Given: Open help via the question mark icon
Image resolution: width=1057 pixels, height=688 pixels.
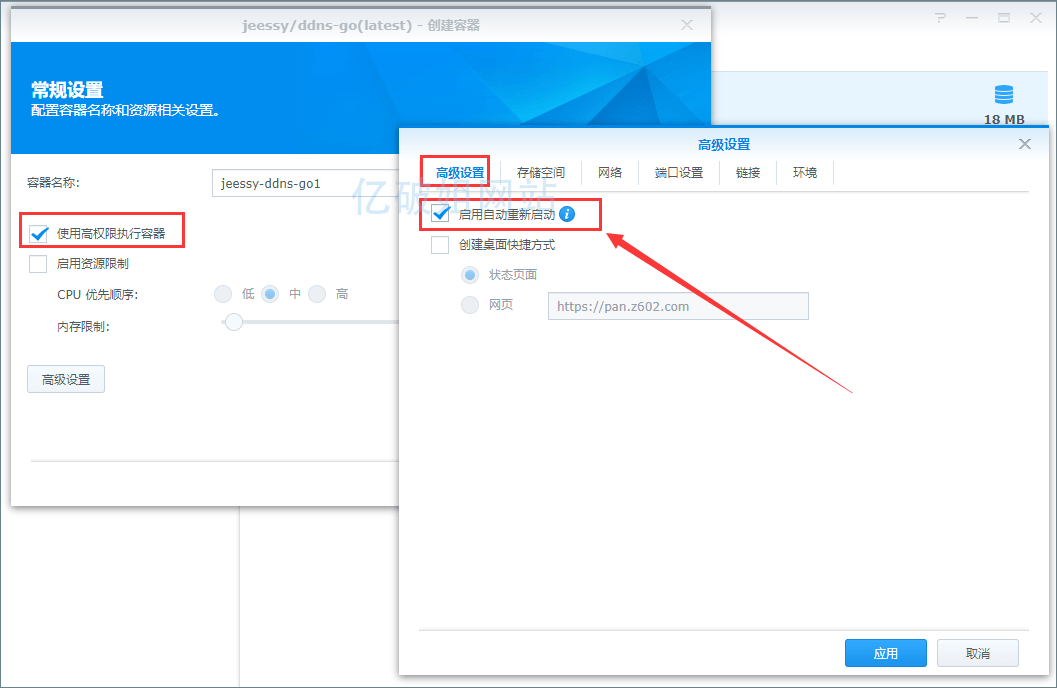Looking at the screenshot, I should click(939, 17).
